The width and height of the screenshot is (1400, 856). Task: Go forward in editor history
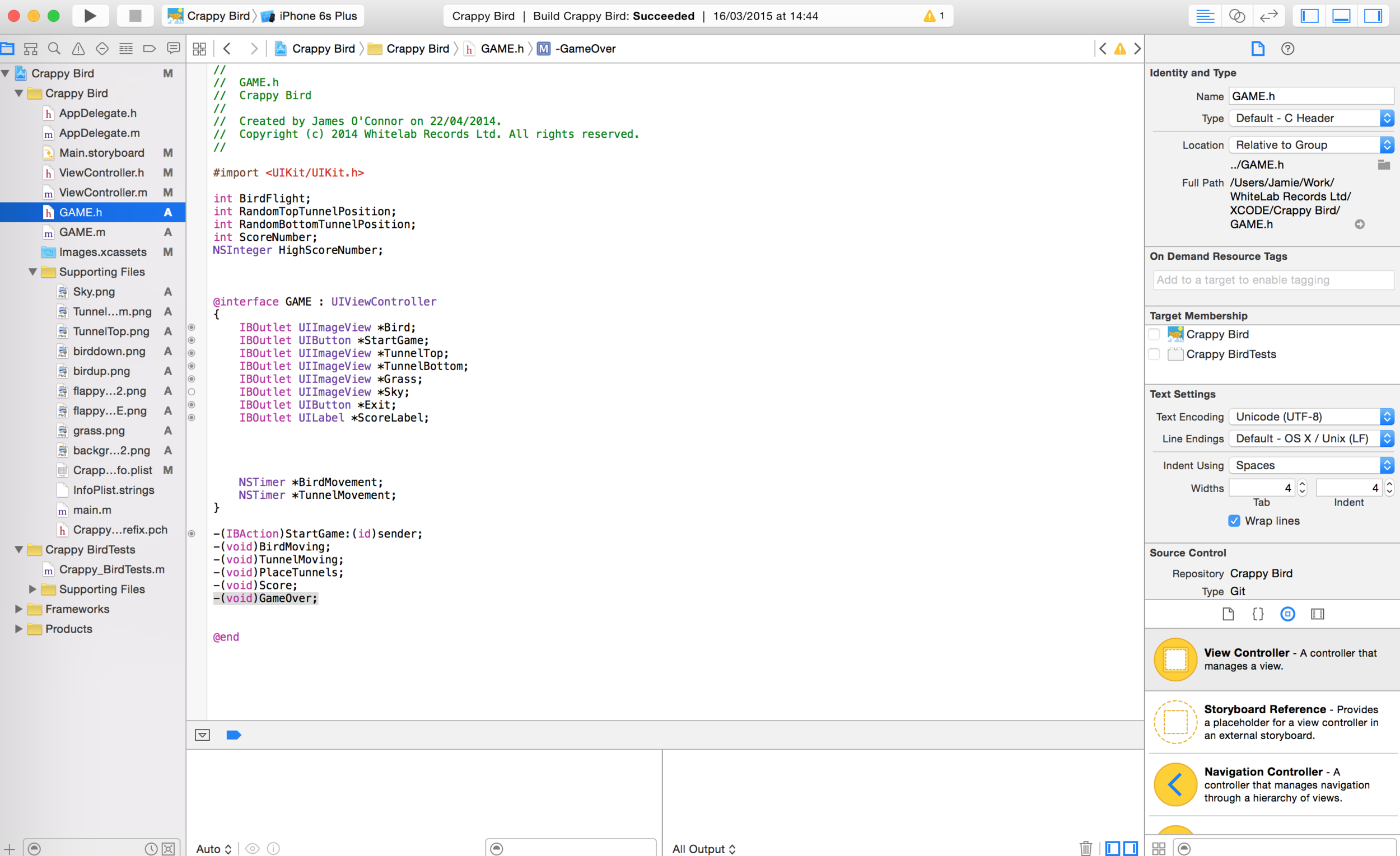coord(254,49)
